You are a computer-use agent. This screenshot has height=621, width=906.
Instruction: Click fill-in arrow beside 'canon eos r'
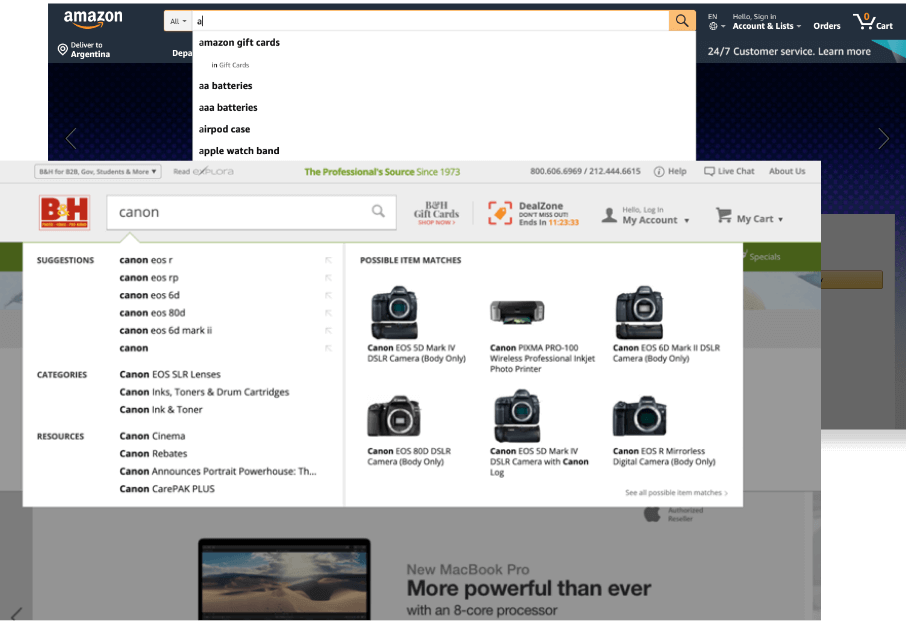[x=328, y=261]
